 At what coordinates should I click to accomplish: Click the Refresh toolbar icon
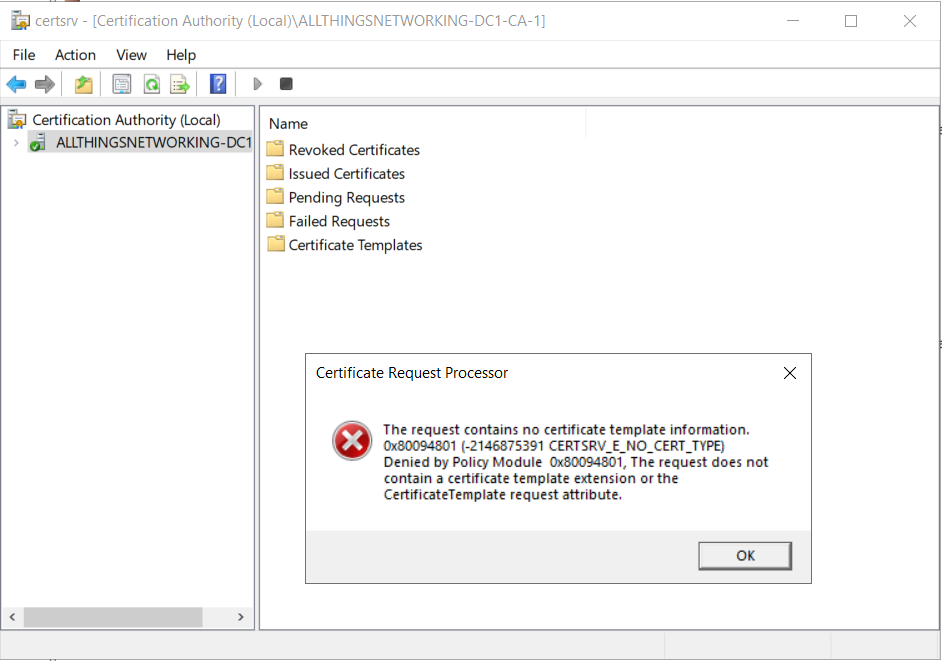[152, 84]
